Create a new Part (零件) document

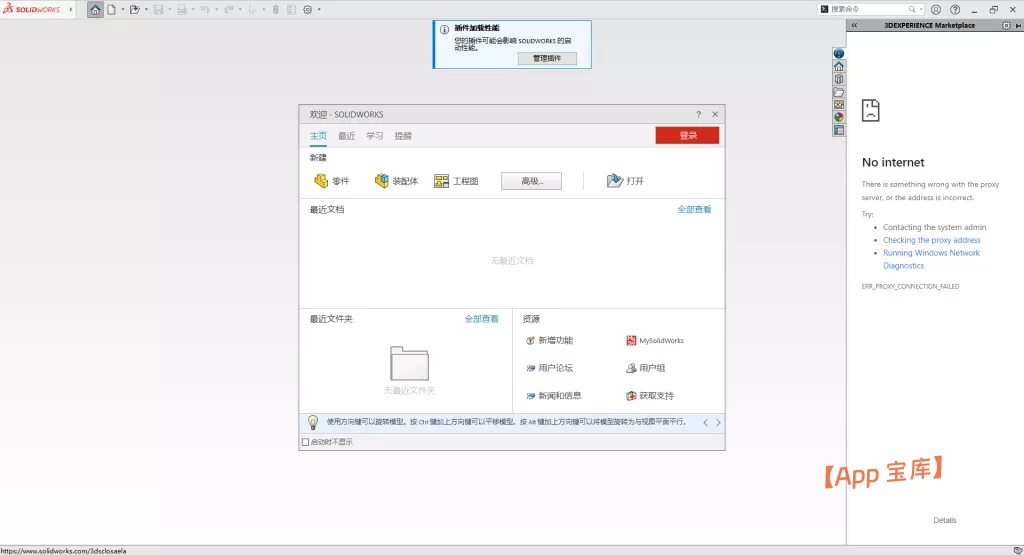[x=332, y=181]
